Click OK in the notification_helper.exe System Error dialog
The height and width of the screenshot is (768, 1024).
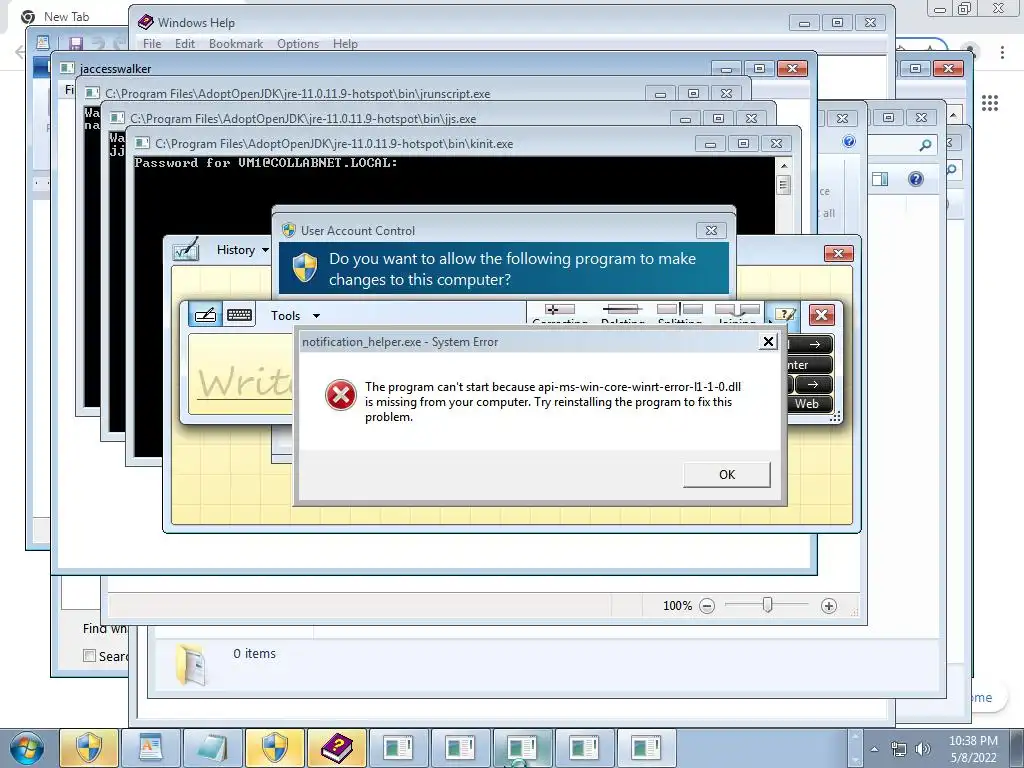727,475
